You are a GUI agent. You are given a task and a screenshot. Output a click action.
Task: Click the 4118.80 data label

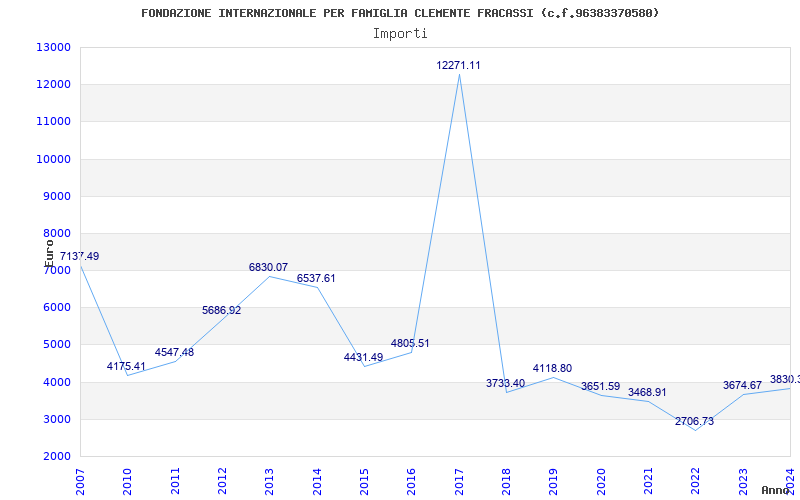(x=553, y=368)
